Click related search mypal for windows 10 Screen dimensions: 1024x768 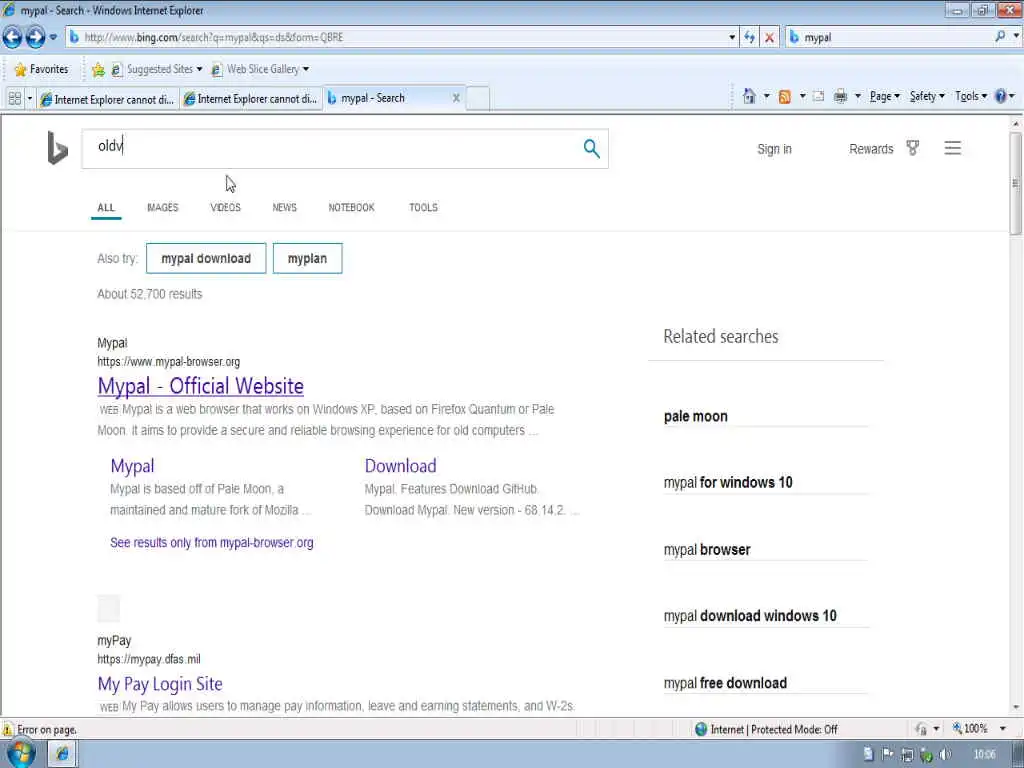[x=728, y=483]
